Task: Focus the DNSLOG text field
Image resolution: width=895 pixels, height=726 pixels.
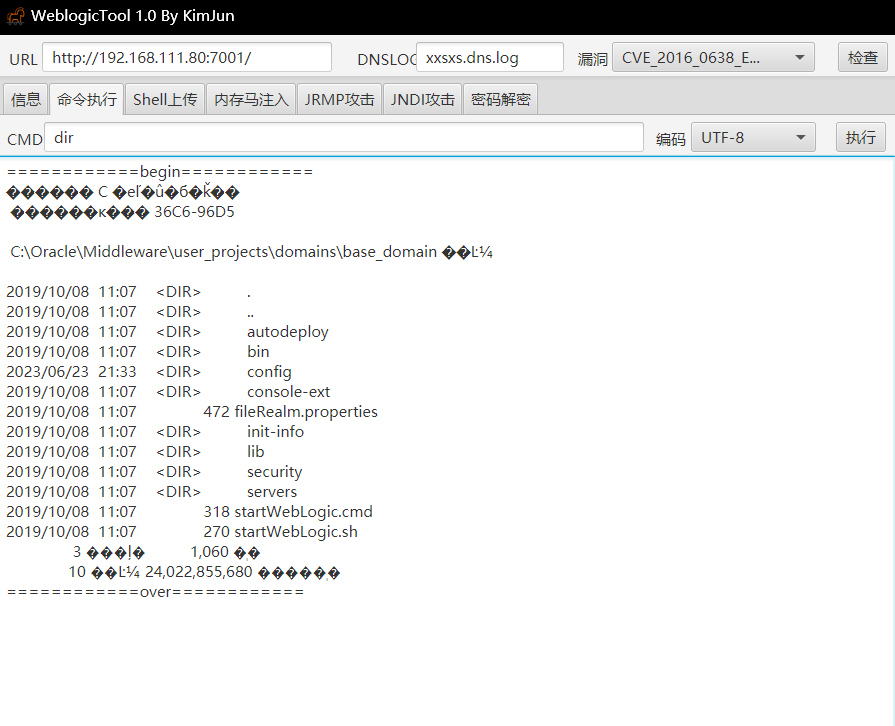Action: pos(490,58)
